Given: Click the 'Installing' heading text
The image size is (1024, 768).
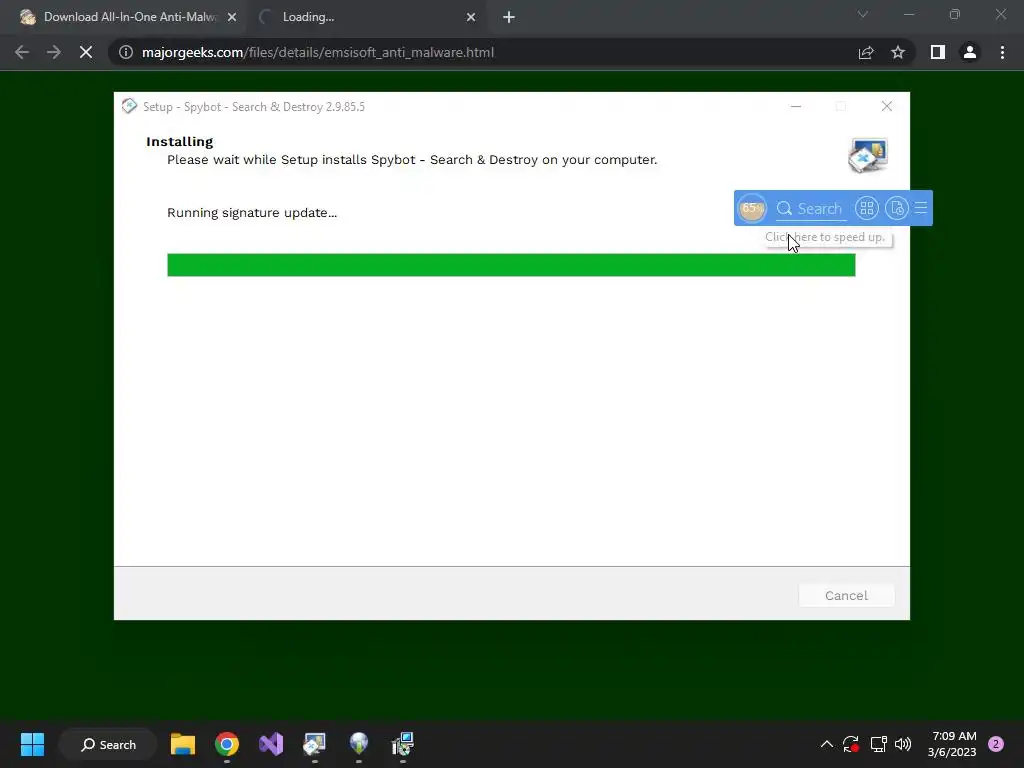Looking at the screenshot, I should (x=180, y=142).
